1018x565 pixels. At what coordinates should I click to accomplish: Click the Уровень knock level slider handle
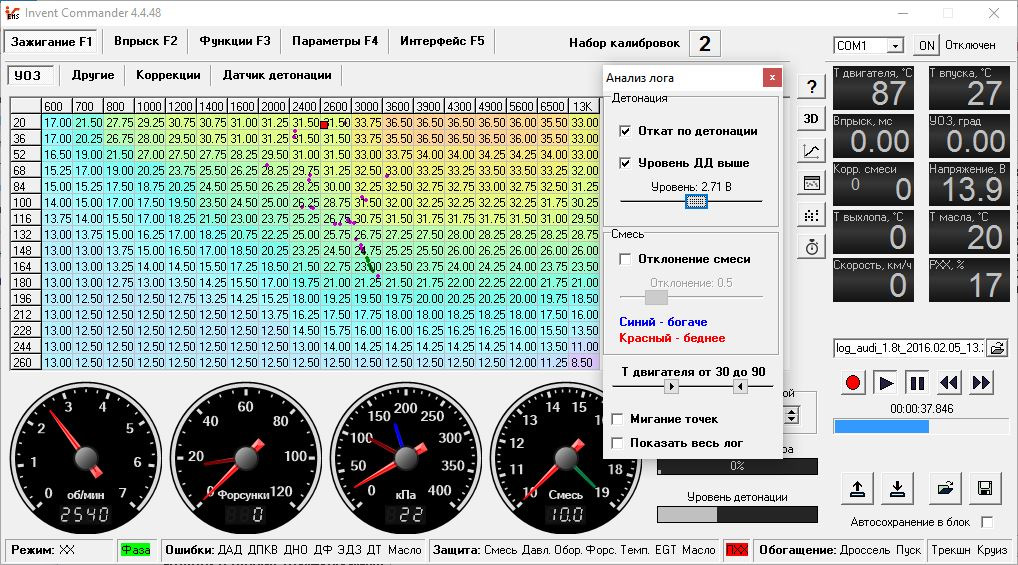coord(696,201)
